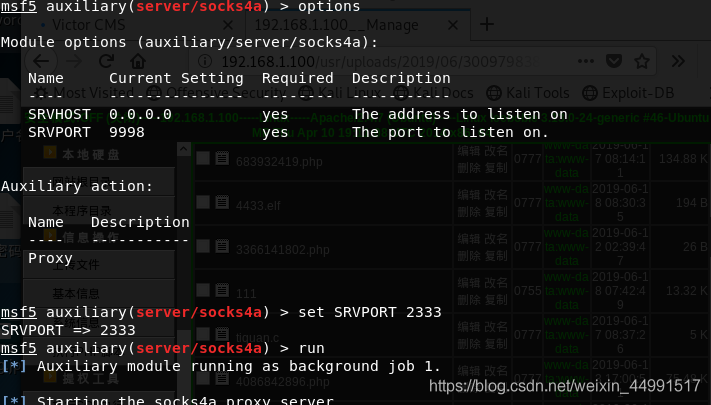
Task: Click the 'SRVPORT => 2333' terminal output line
Action: pyautogui.click(x=68, y=330)
